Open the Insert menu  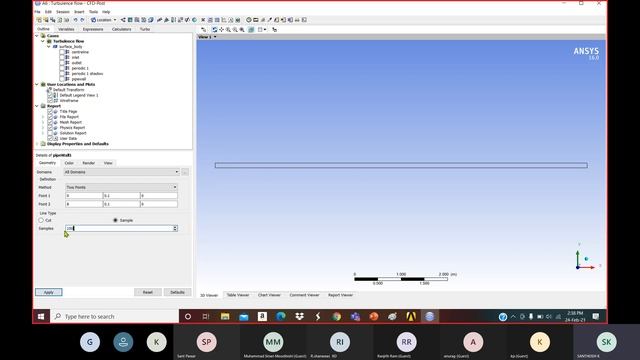point(79,12)
